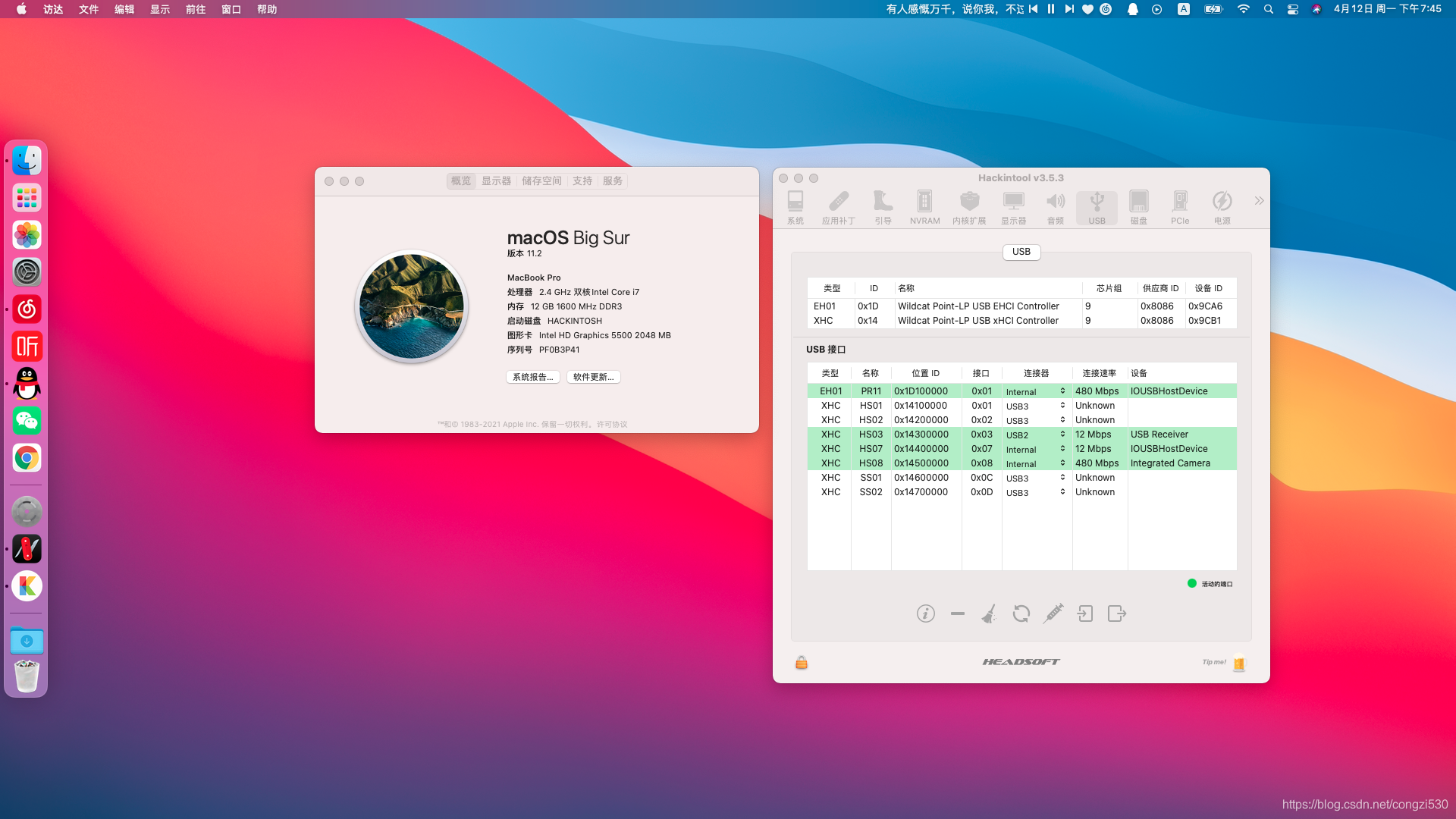The width and height of the screenshot is (1456, 819).
Task: Import USB ports configuration
Action: point(1085,613)
